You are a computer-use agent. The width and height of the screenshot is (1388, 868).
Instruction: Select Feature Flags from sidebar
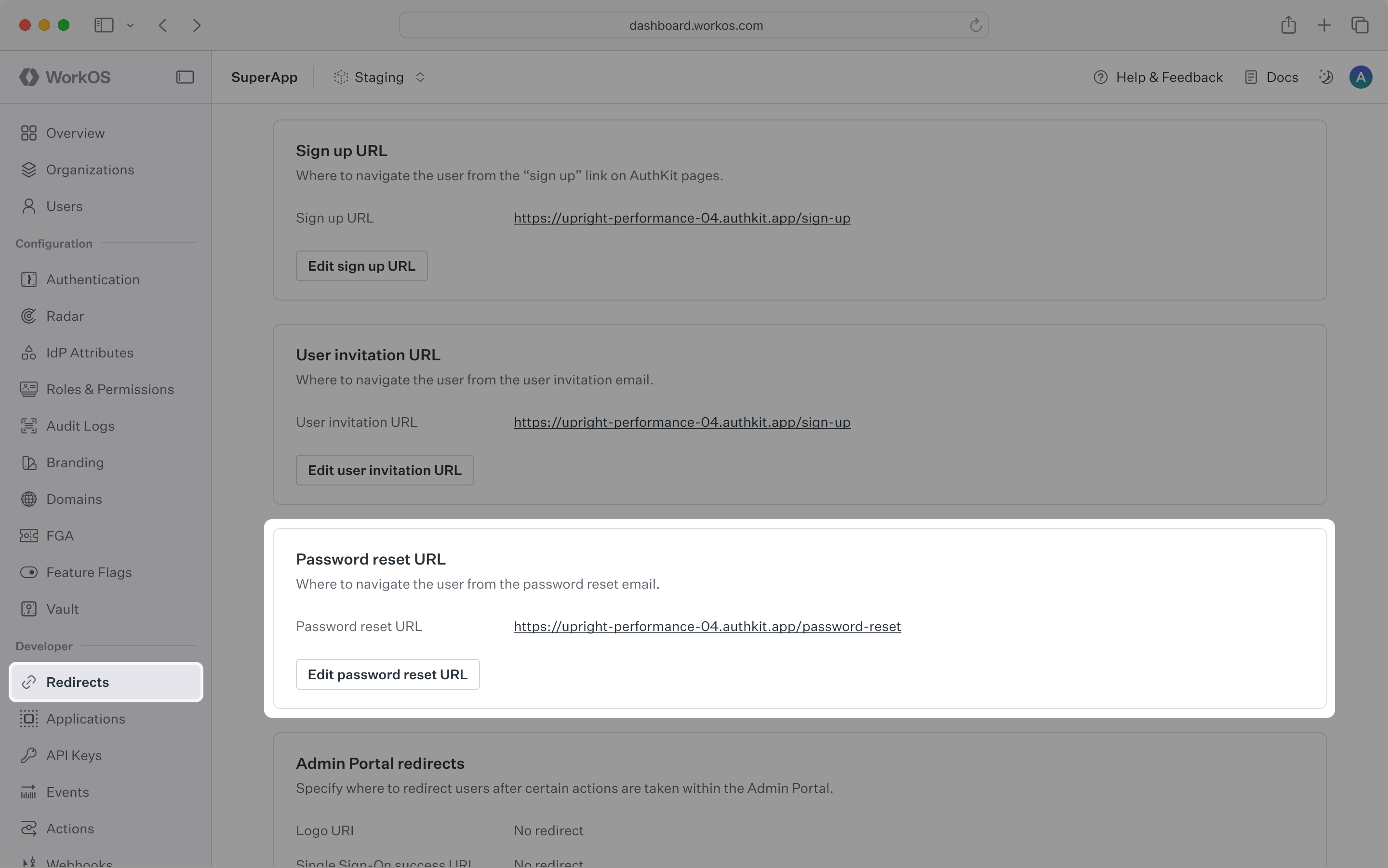point(89,572)
